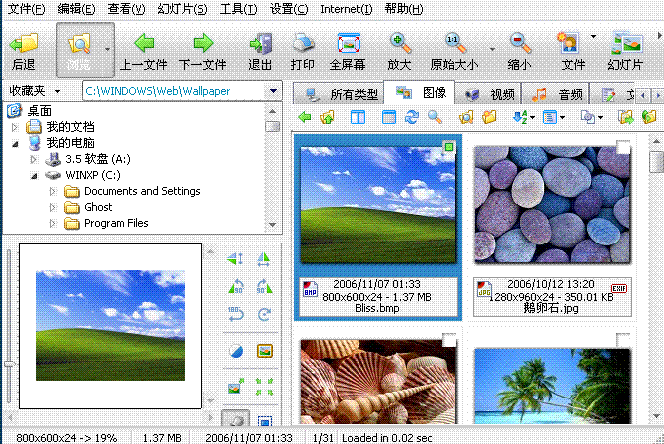Rotate image 90° clockwise
Image resolution: width=664 pixels, height=444 pixels.
tap(264, 287)
